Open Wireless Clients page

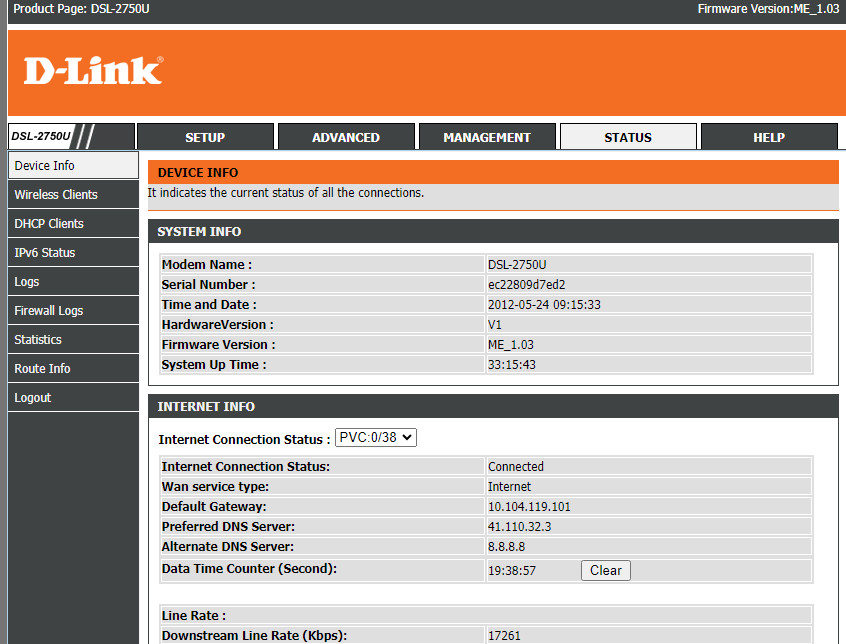73,194
